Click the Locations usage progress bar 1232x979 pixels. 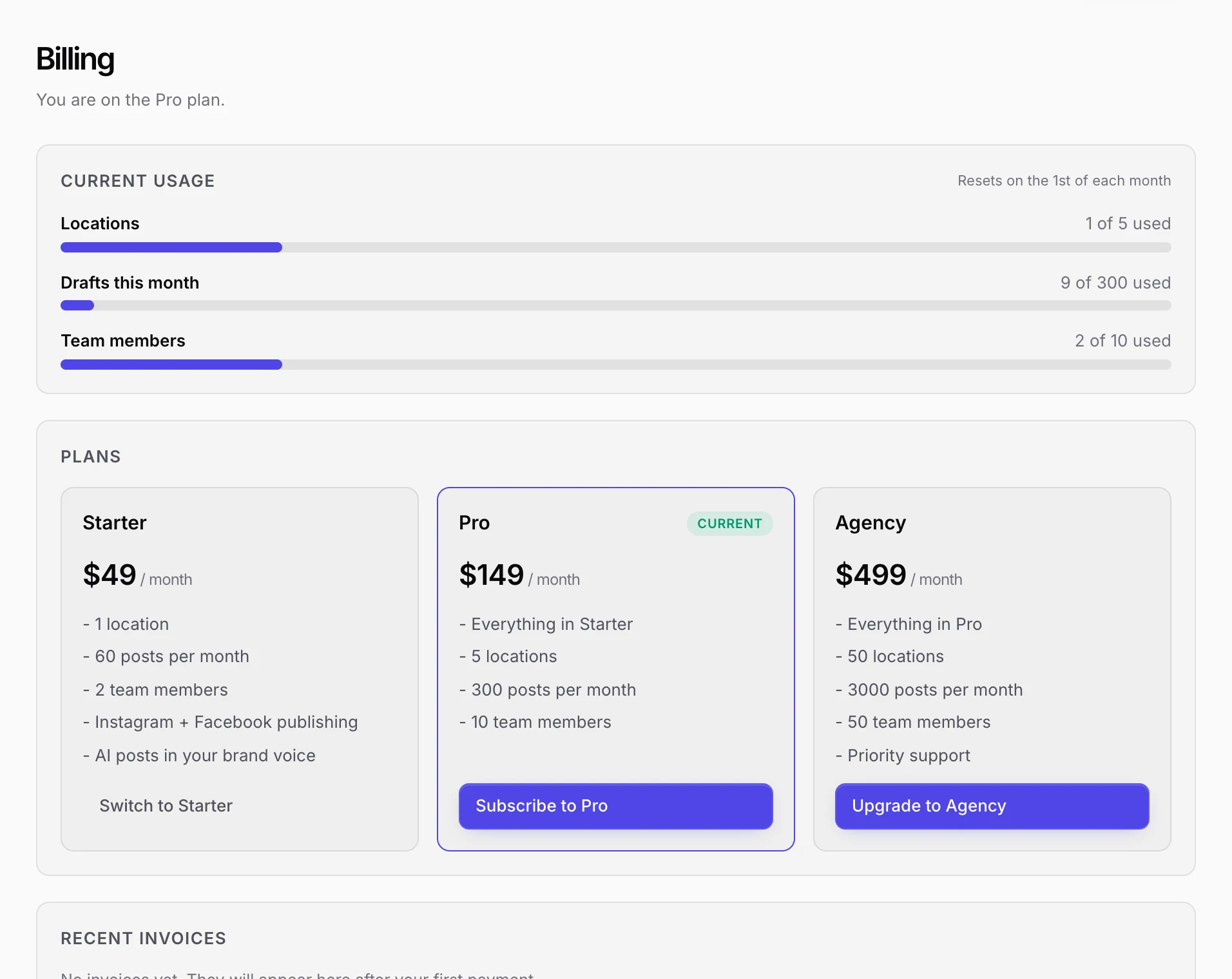pos(615,247)
